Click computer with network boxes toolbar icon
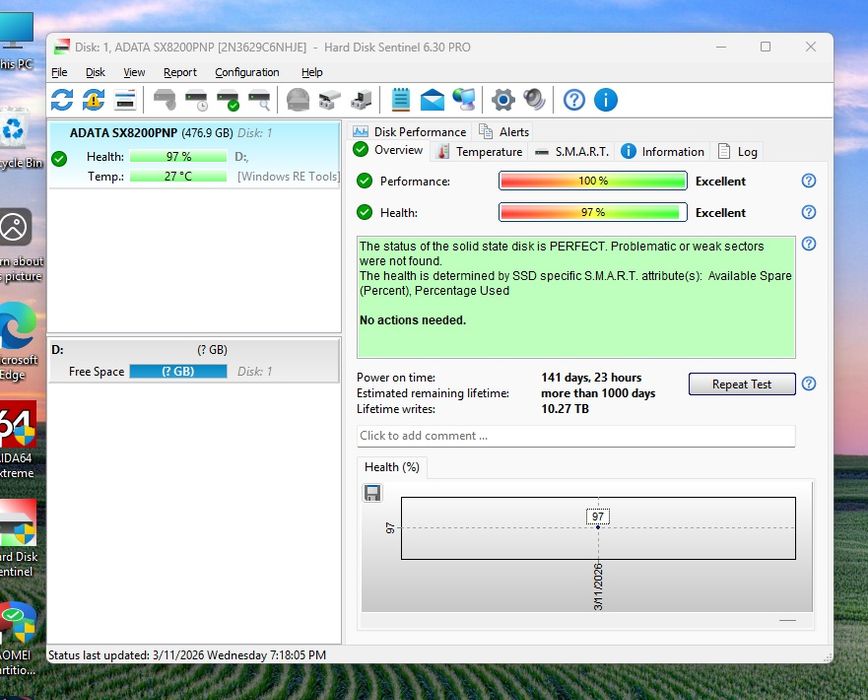The height and width of the screenshot is (700, 868). pyautogui.click(x=361, y=100)
